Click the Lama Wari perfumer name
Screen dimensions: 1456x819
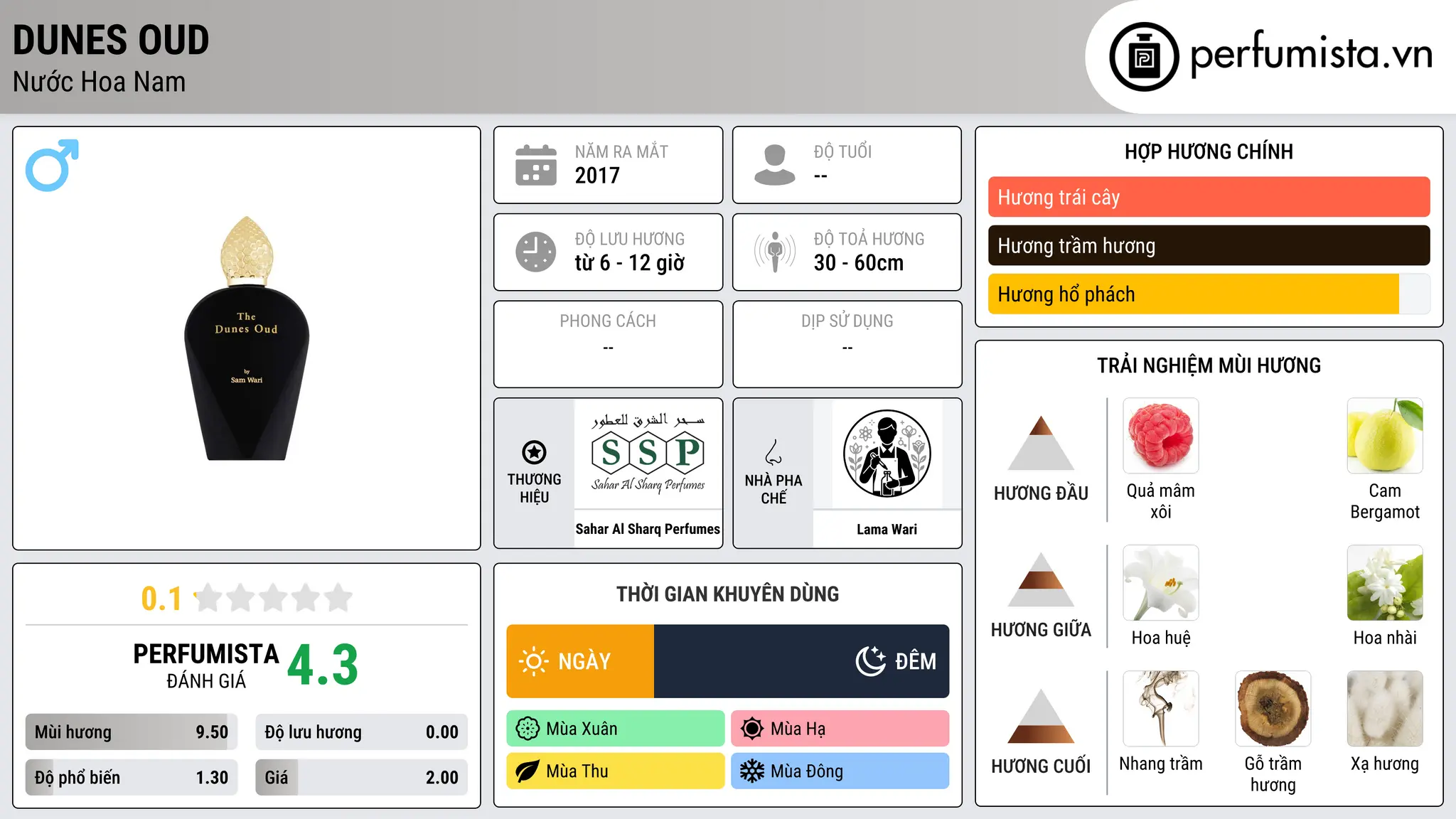(887, 529)
